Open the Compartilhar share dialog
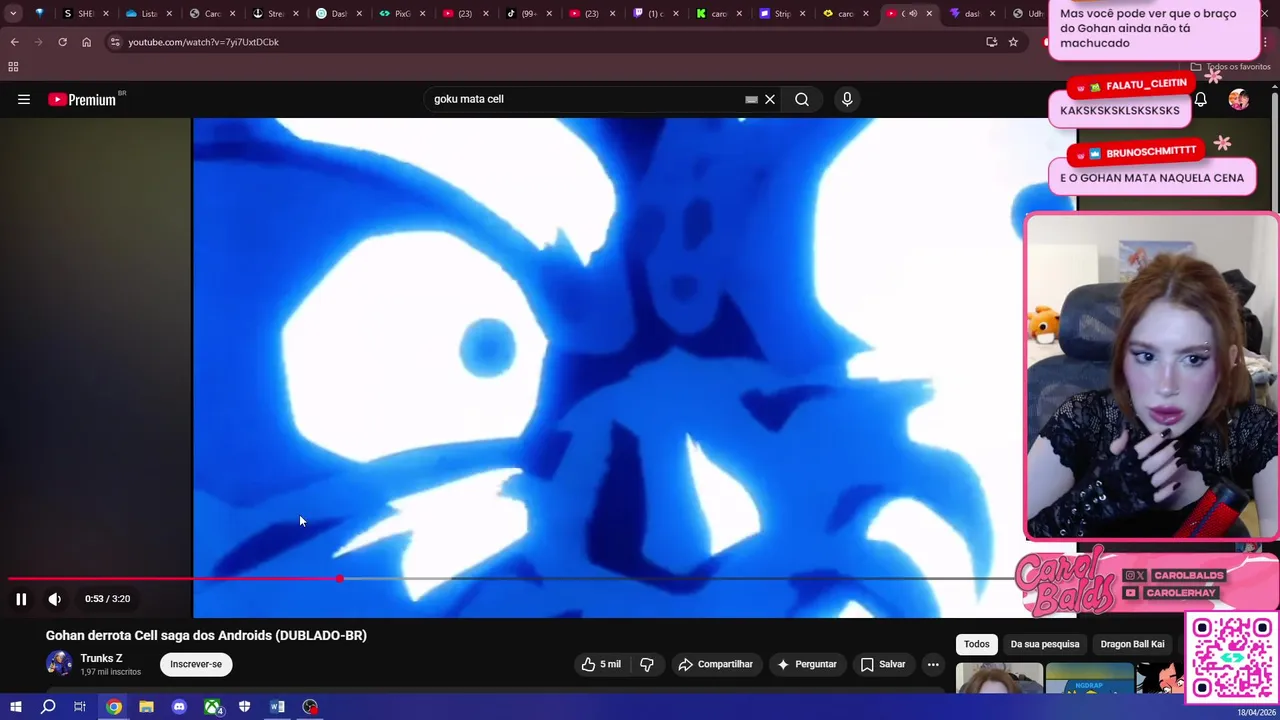 point(716,664)
